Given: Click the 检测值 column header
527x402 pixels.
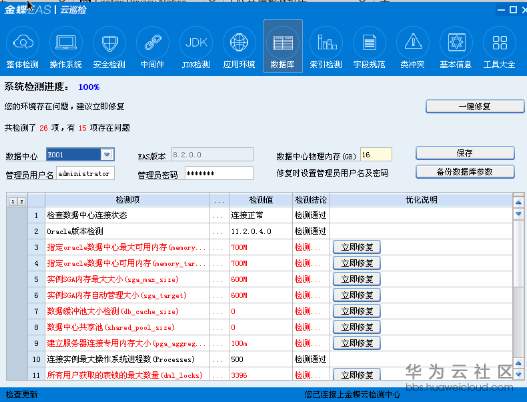Looking at the screenshot, I should coord(261,200).
